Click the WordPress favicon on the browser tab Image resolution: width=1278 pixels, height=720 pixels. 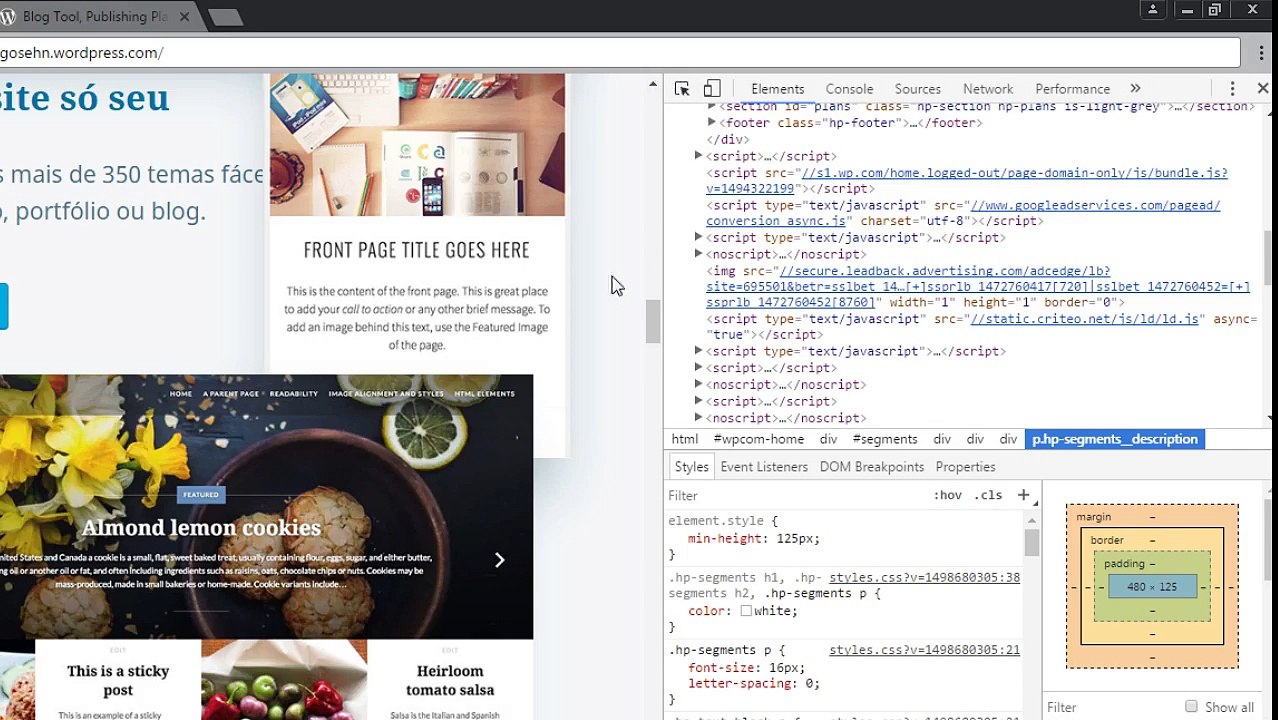pos(7,17)
